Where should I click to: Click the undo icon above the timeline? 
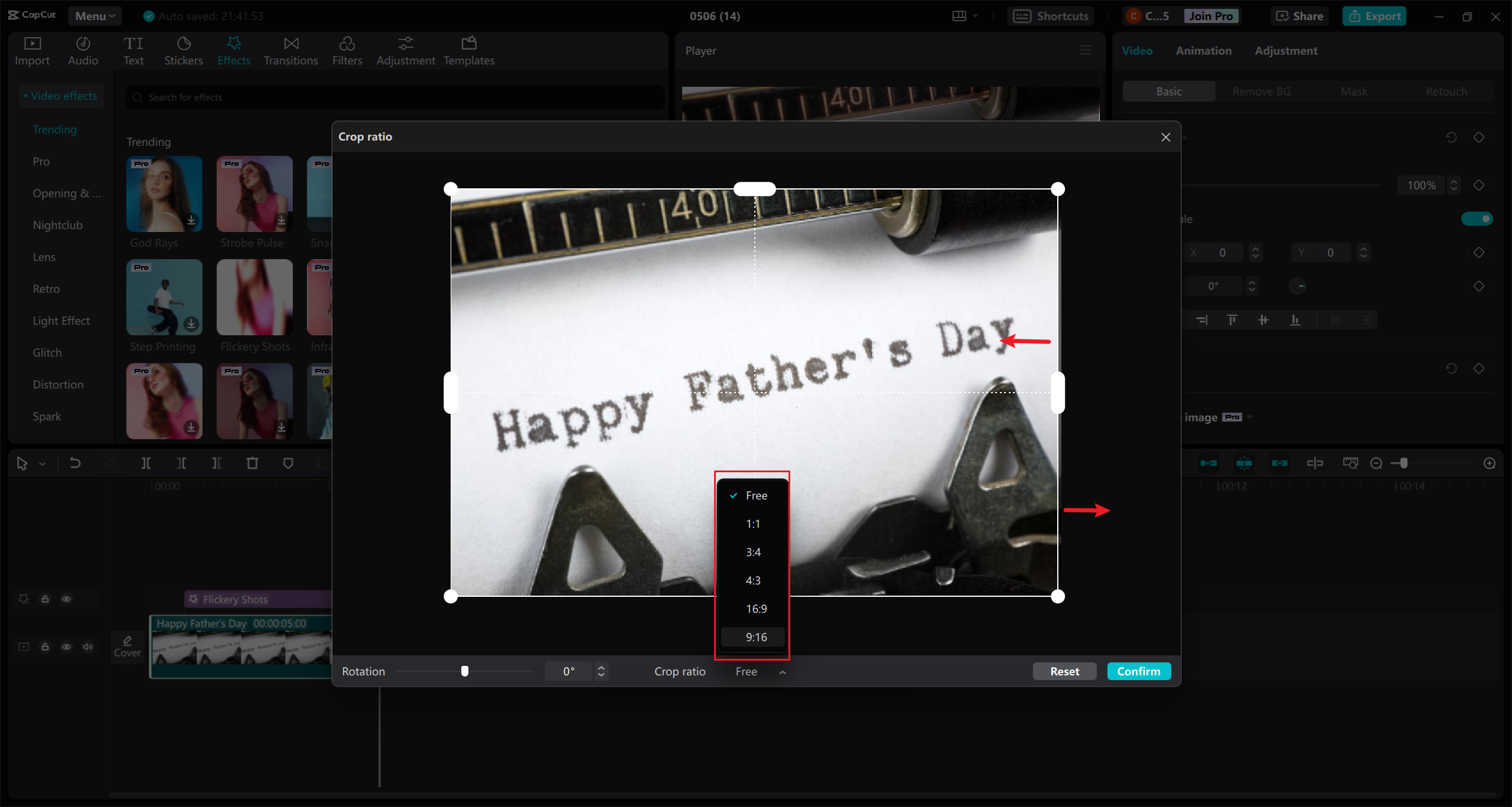[75, 463]
